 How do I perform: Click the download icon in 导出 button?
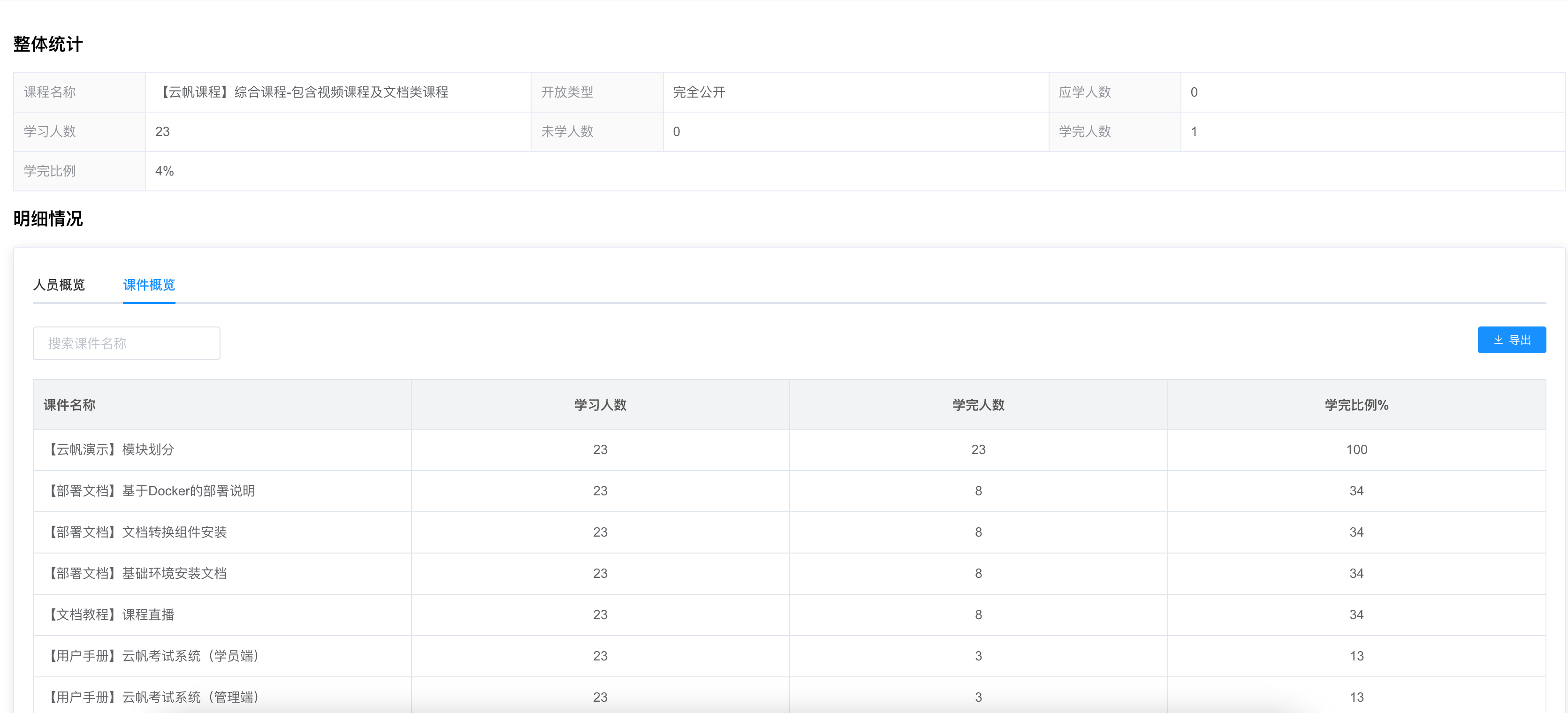click(x=1498, y=340)
